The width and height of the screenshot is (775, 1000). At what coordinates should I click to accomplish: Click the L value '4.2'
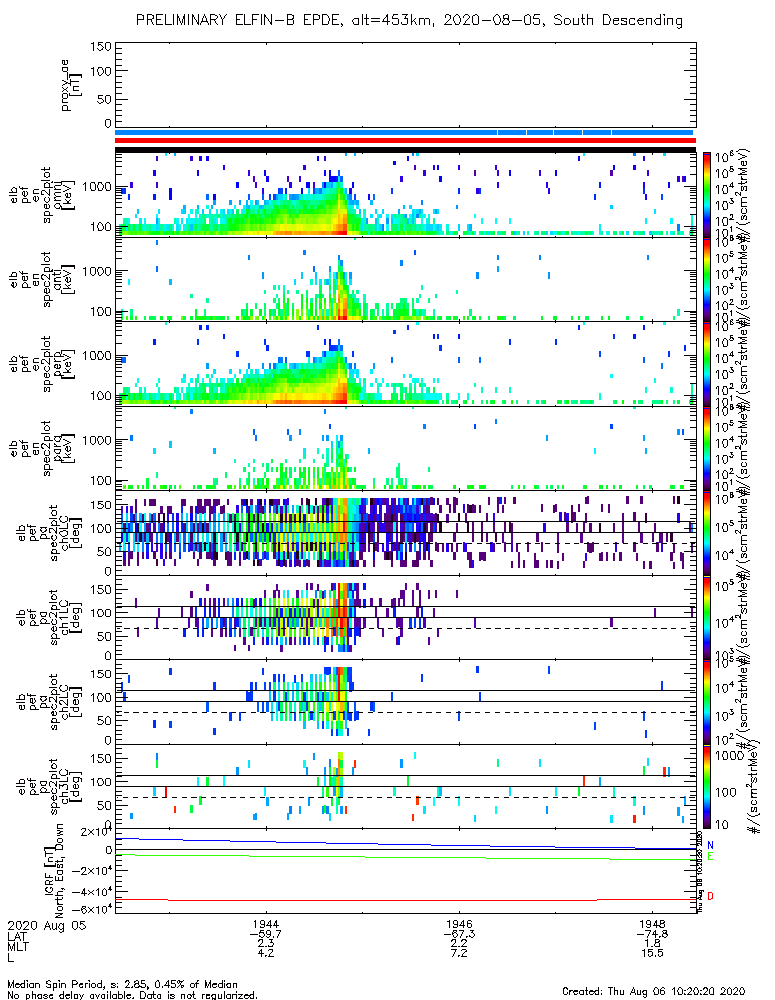click(x=266, y=953)
